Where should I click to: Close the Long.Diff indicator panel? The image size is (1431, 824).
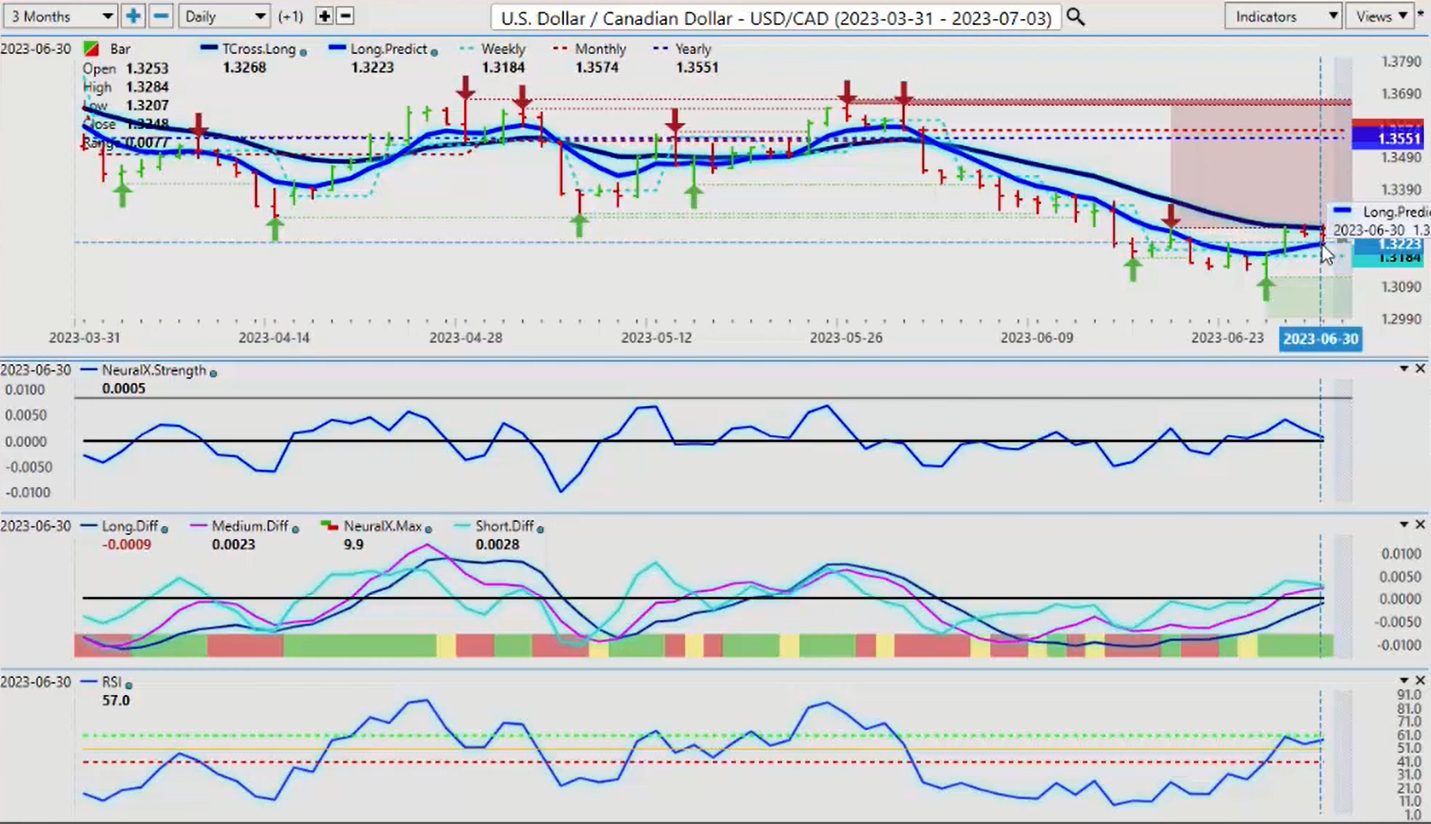pyautogui.click(x=1420, y=524)
